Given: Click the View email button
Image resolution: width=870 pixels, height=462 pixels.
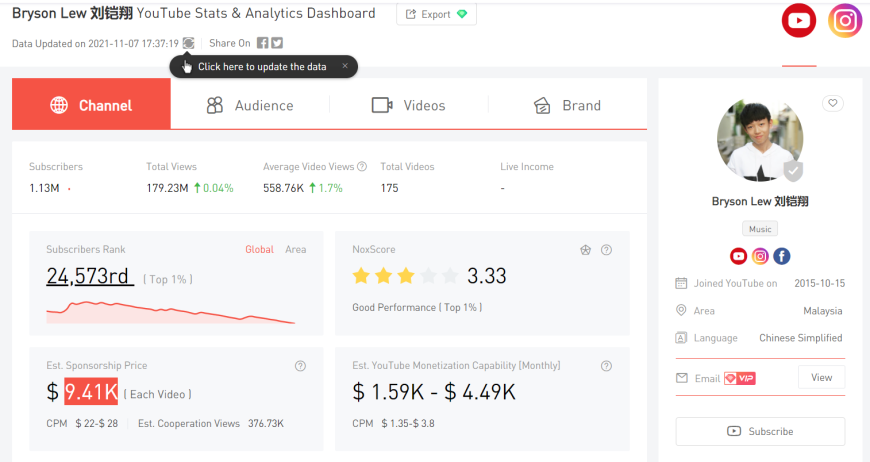Looking at the screenshot, I should (821, 378).
